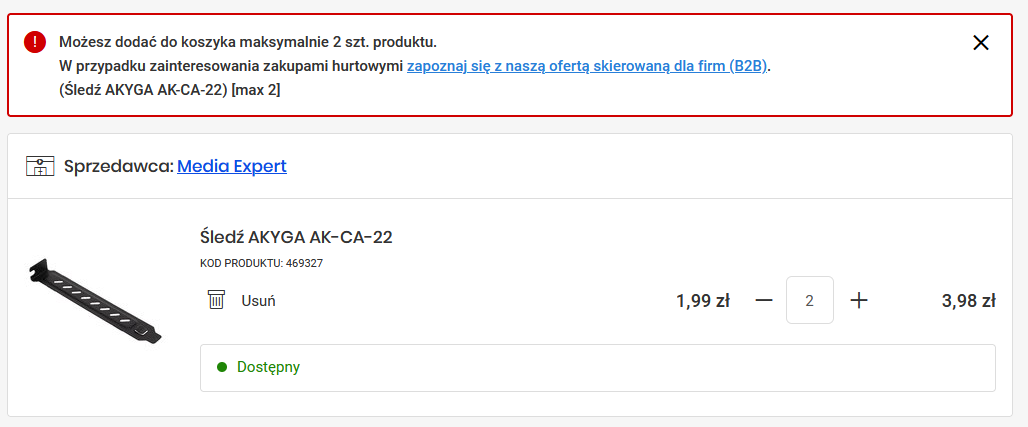Image resolution: width=1028 pixels, height=427 pixels.
Task: Click the [max 2] alert line
Action: (x=170, y=90)
